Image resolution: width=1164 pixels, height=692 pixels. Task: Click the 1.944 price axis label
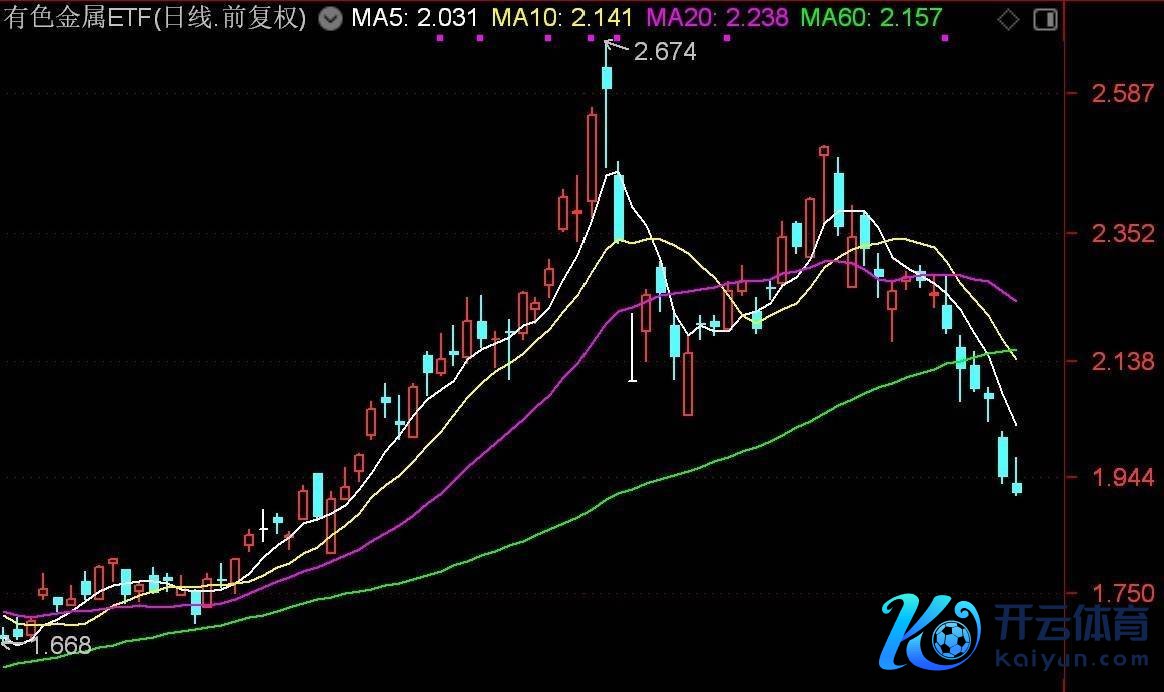(1122, 477)
